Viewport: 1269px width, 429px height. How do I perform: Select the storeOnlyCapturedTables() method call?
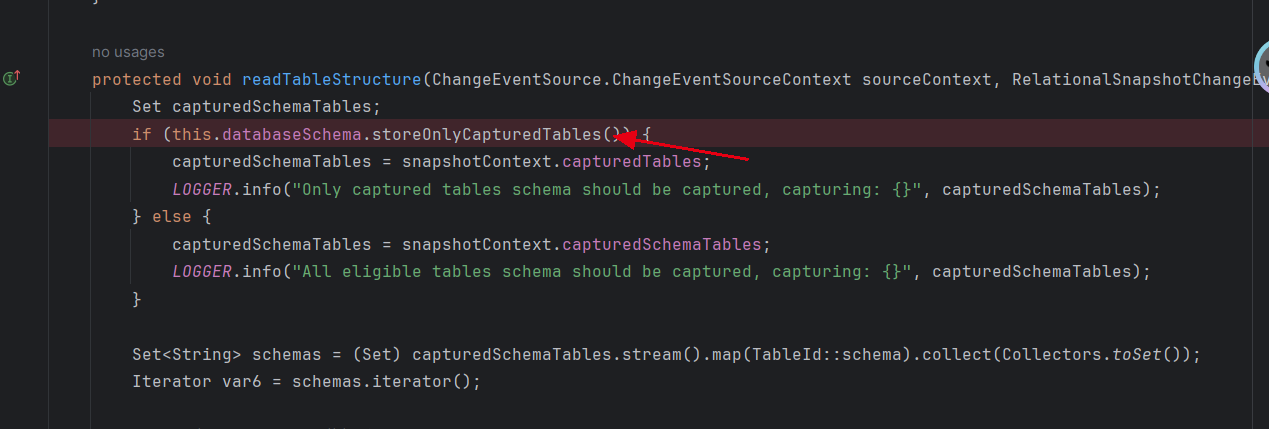tap(497, 133)
